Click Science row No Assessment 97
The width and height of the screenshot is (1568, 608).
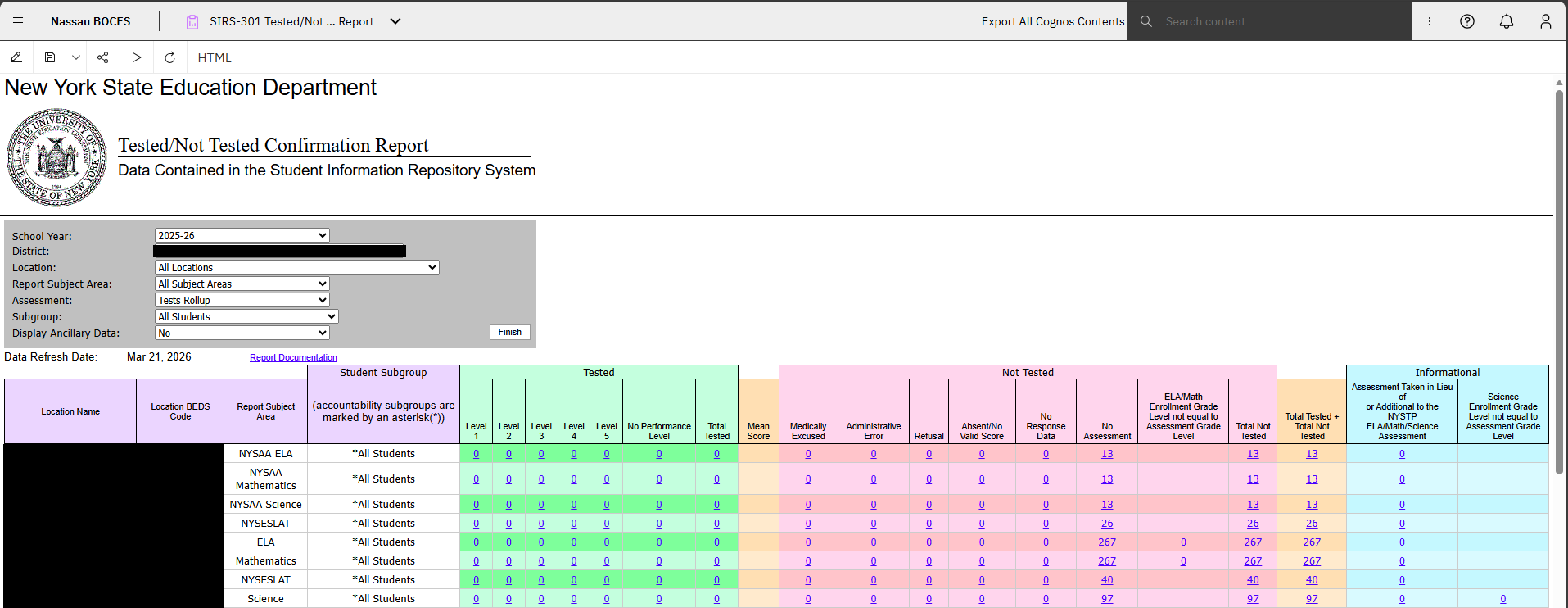click(x=1107, y=598)
